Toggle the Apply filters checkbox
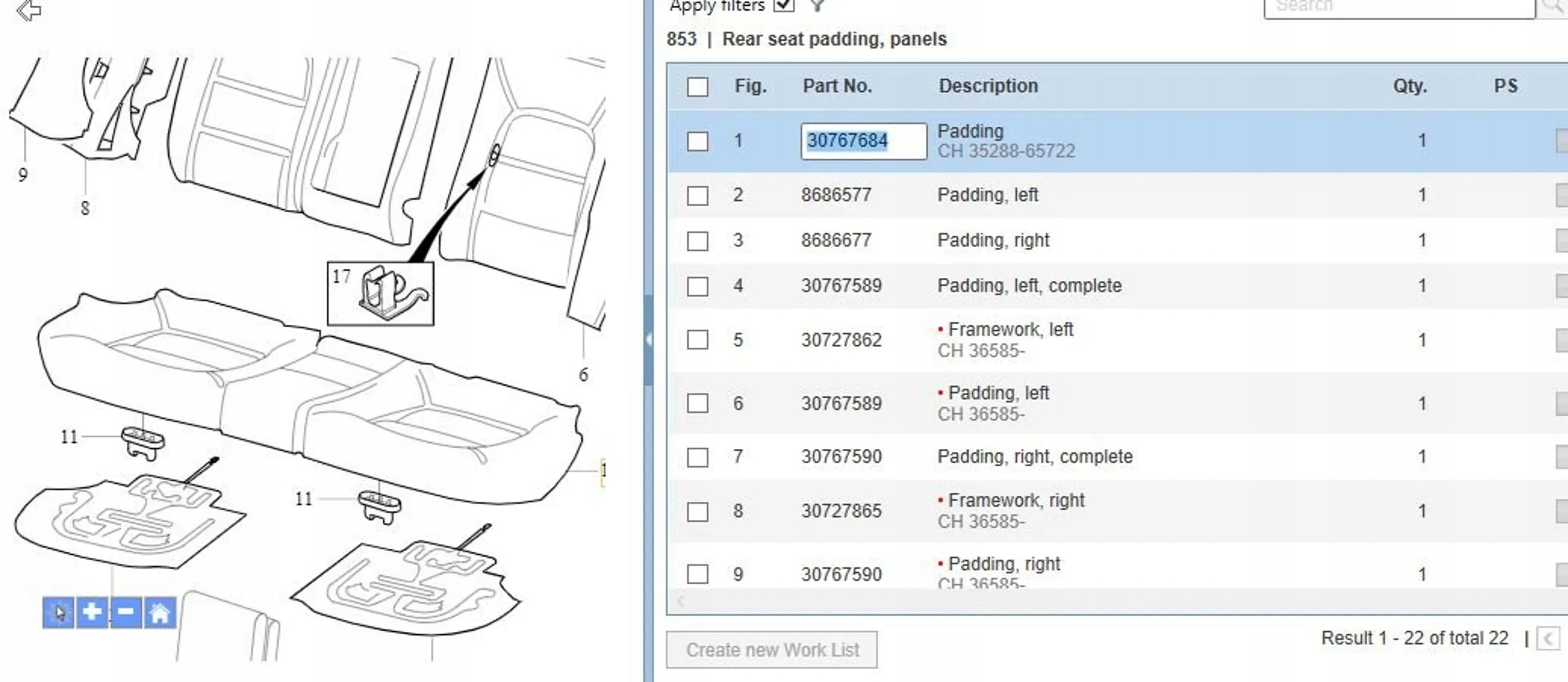Image resolution: width=1568 pixels, height=682 pixels. (x=784, y=6)
